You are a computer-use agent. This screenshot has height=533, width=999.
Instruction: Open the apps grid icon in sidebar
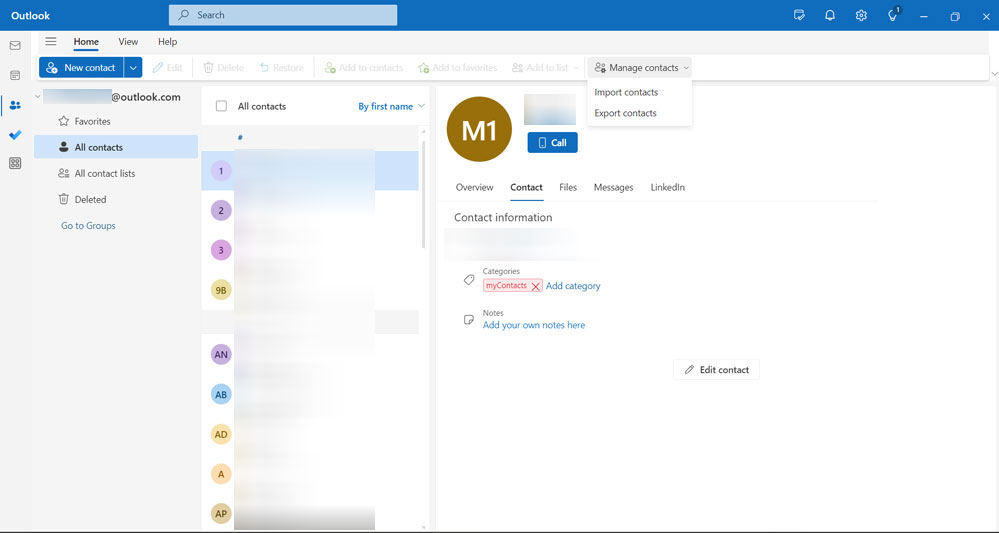pyautogui.click(x=15, y=164)
